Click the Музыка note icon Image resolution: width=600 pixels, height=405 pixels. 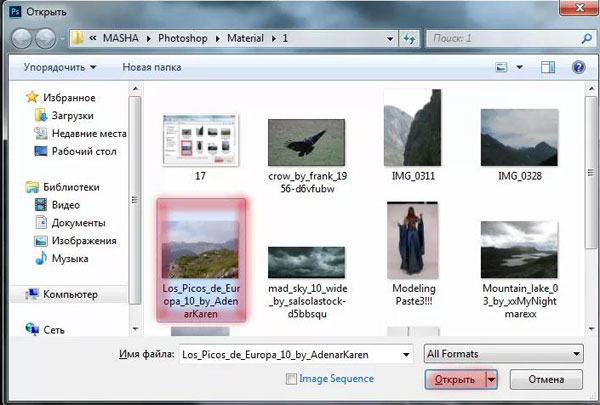pyautogui.click(x=41, y=258)
